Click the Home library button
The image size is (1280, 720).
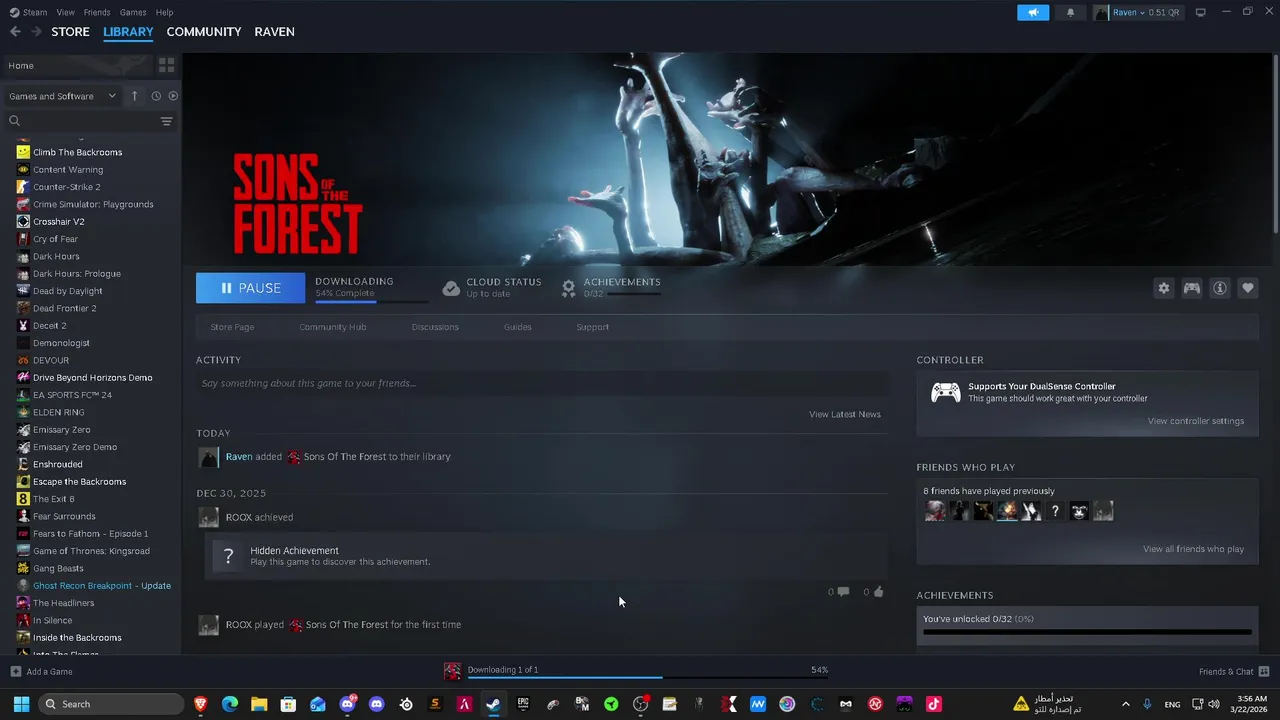77,65
